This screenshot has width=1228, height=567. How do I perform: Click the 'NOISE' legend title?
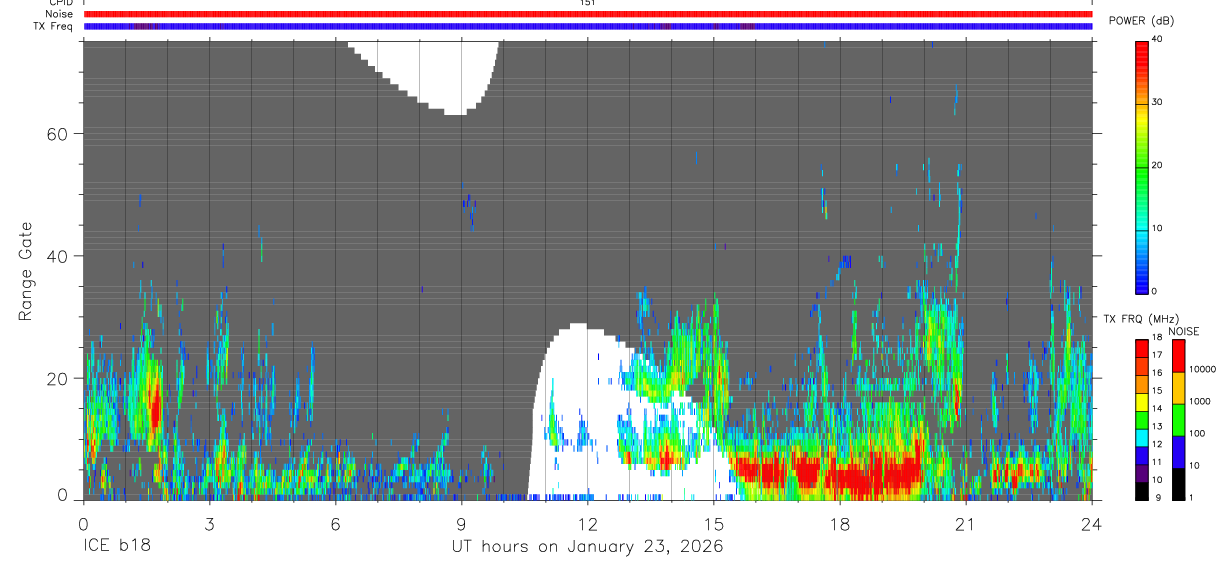point(1183,331)
